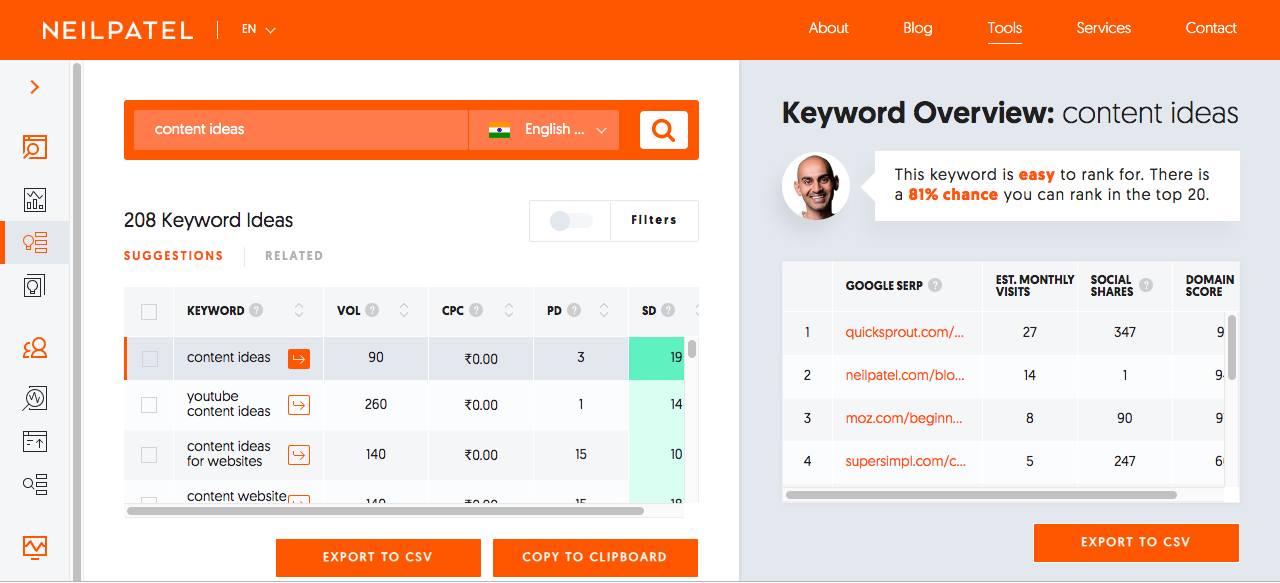This screenshot has width=1280, height=583.
Task: Sort the table by VOL column
Action: [x=404, y=311]
